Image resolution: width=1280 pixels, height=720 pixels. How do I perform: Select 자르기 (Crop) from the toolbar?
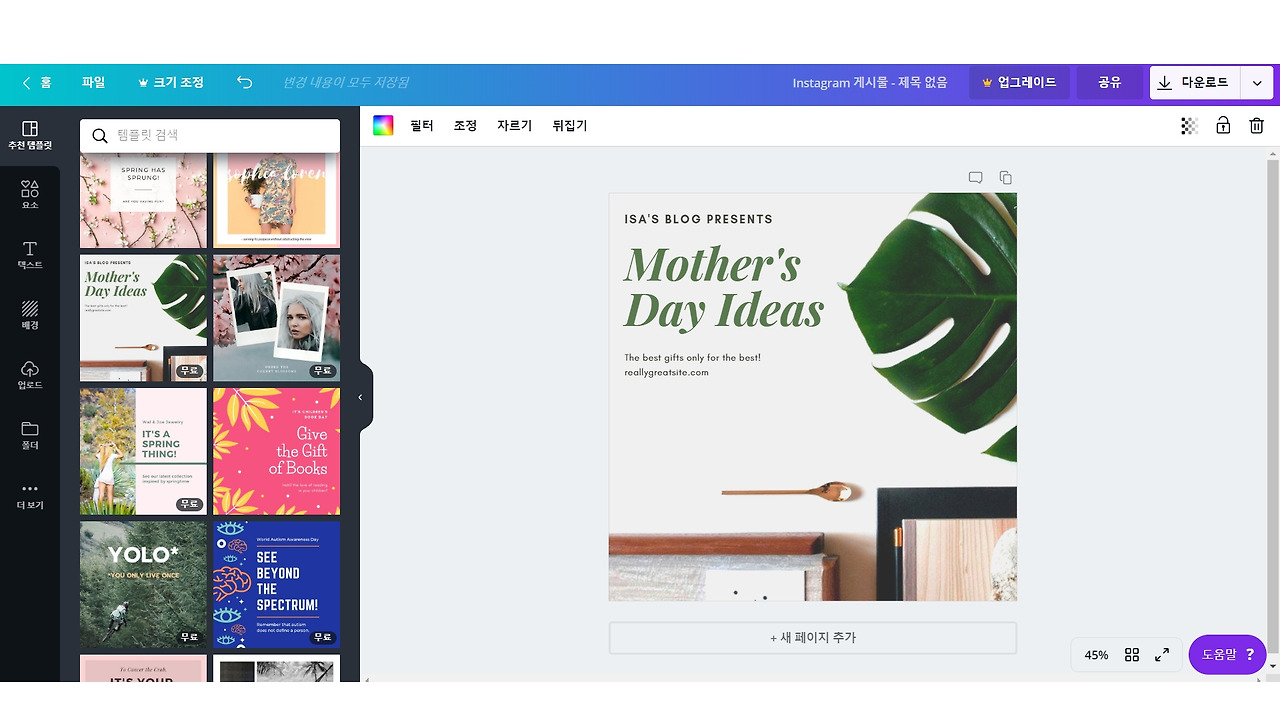(513, 125)
